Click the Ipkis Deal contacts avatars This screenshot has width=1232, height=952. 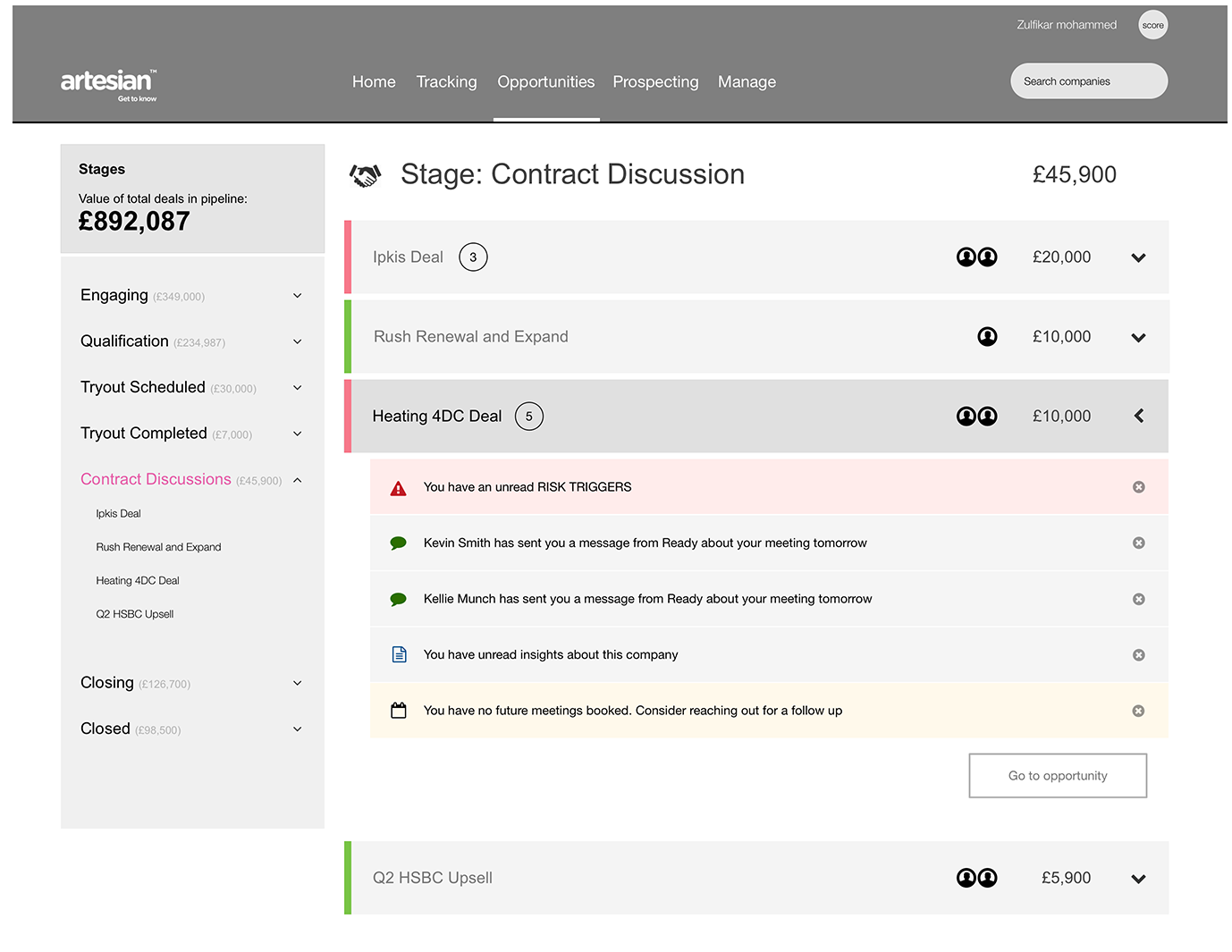(x=976, y=257)
